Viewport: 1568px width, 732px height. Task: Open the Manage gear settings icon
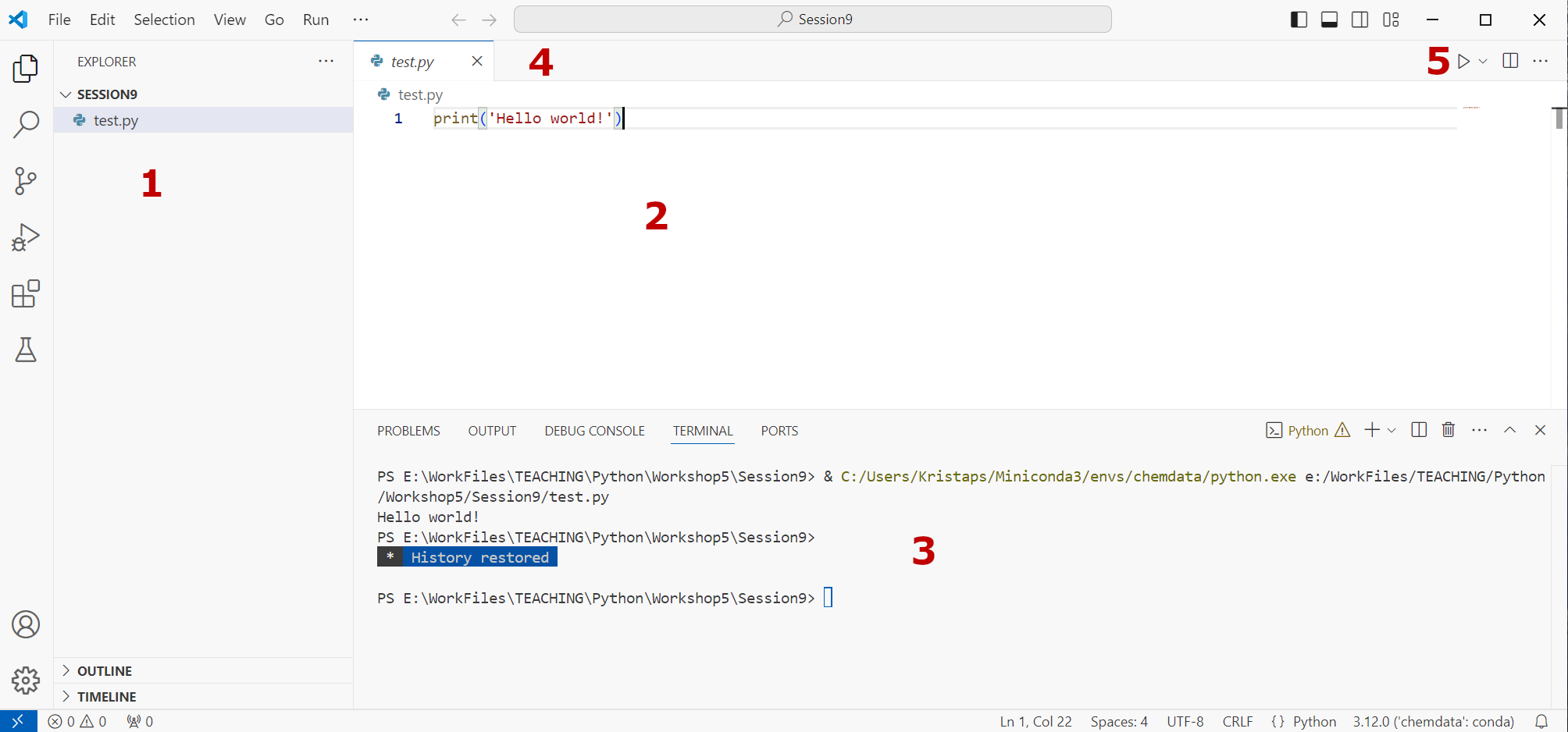(x=26, y=680)
